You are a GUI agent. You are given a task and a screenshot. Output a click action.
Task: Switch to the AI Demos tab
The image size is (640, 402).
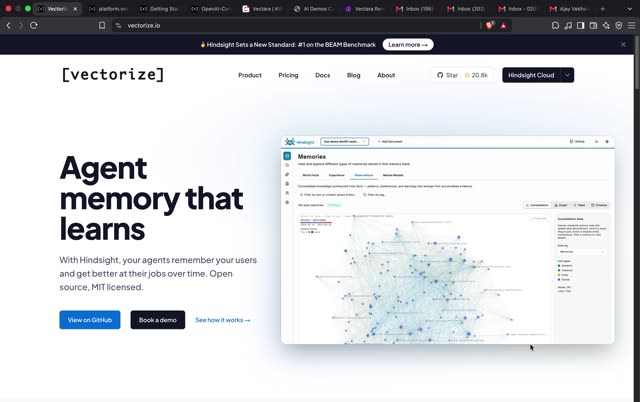pyautogui.click(x=313, y=9)
